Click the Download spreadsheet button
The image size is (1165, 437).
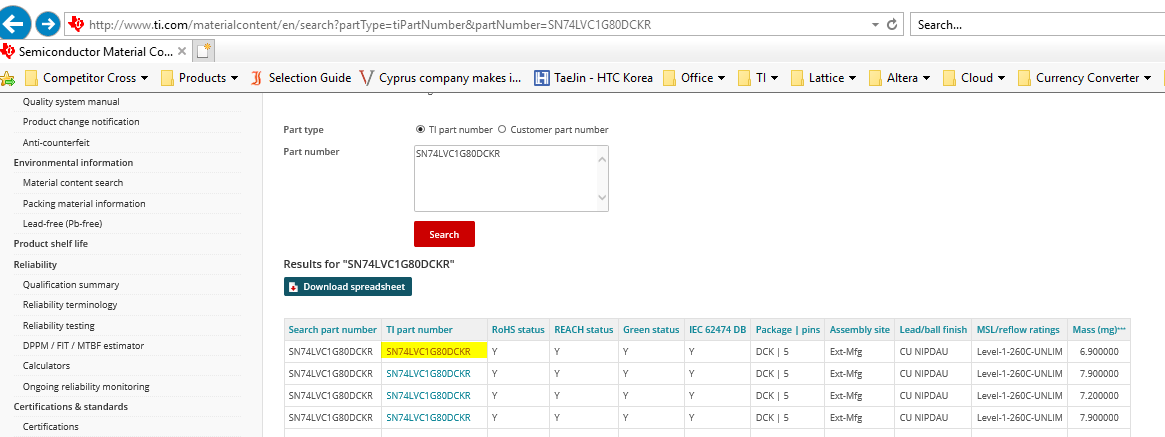click(348, 287)
